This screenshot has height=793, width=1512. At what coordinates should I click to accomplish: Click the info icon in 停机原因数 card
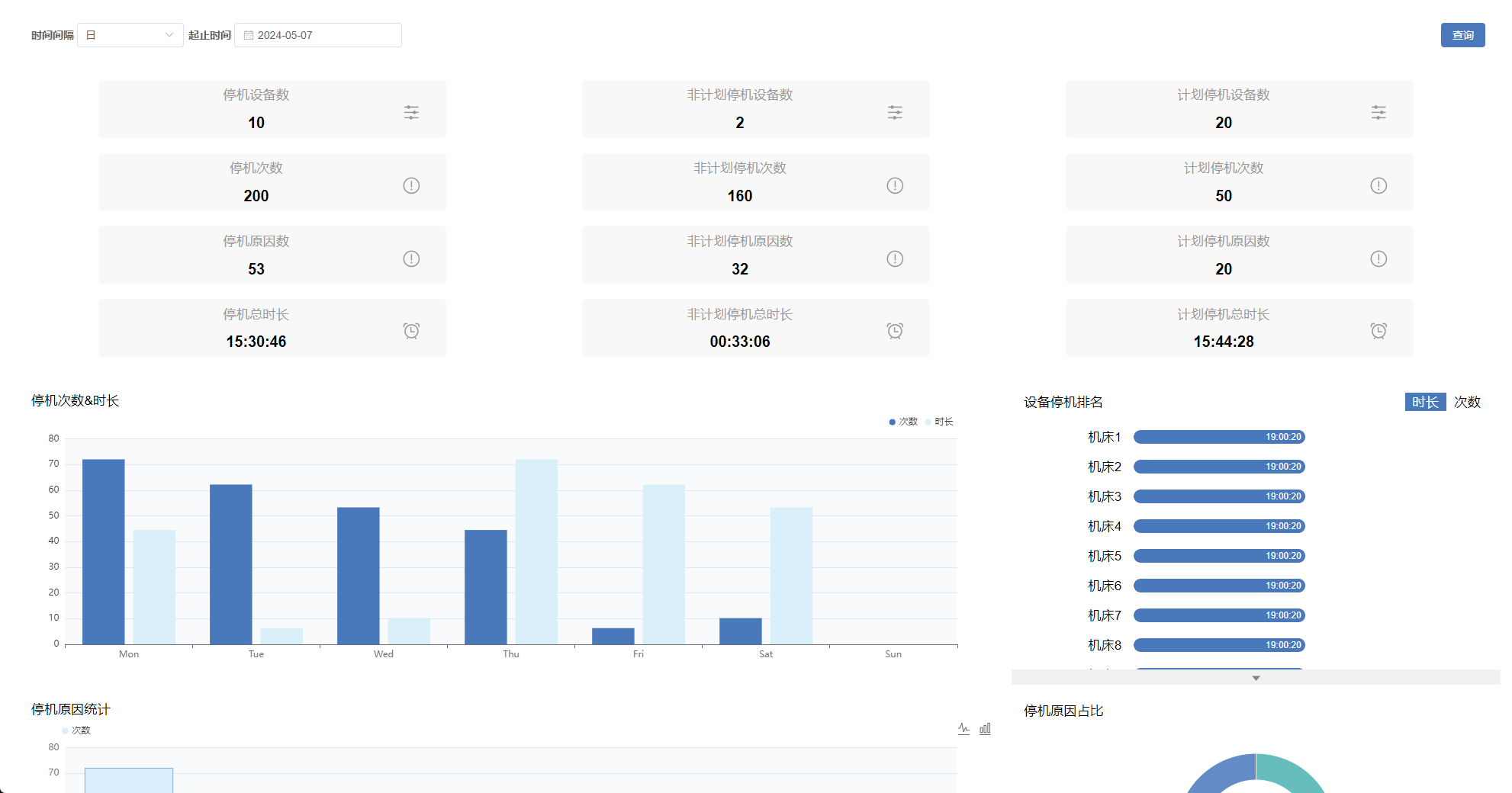(411, 258)
